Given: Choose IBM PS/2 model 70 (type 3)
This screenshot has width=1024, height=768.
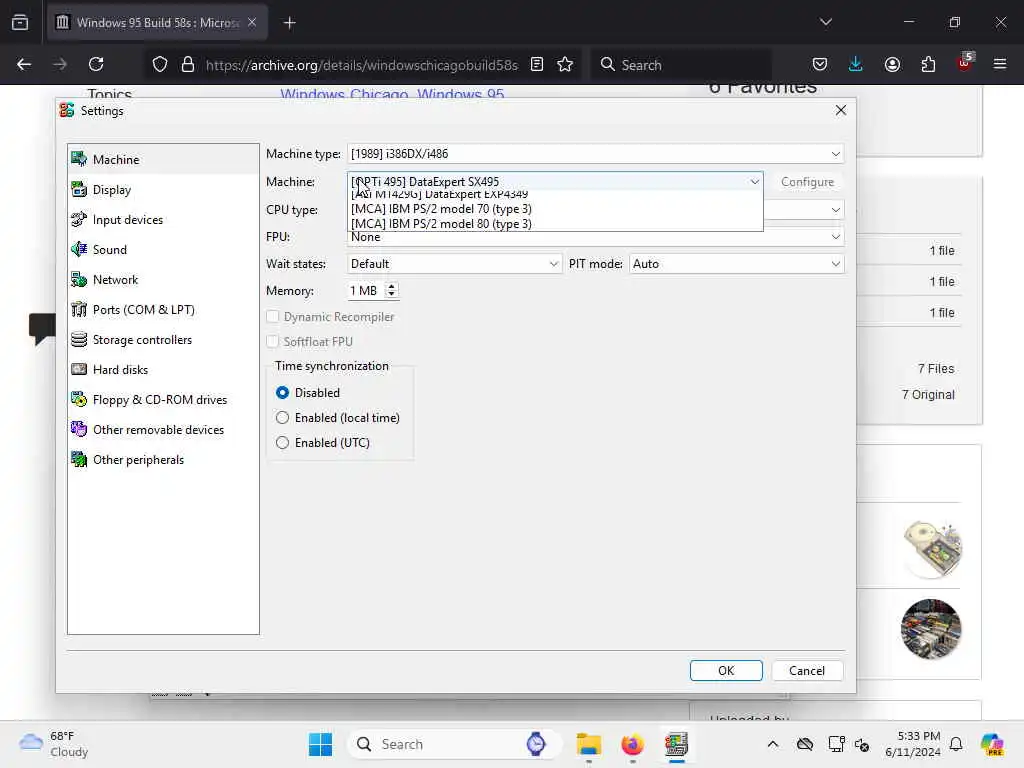Looking at the screenshot, I should (x=555, y=209).
